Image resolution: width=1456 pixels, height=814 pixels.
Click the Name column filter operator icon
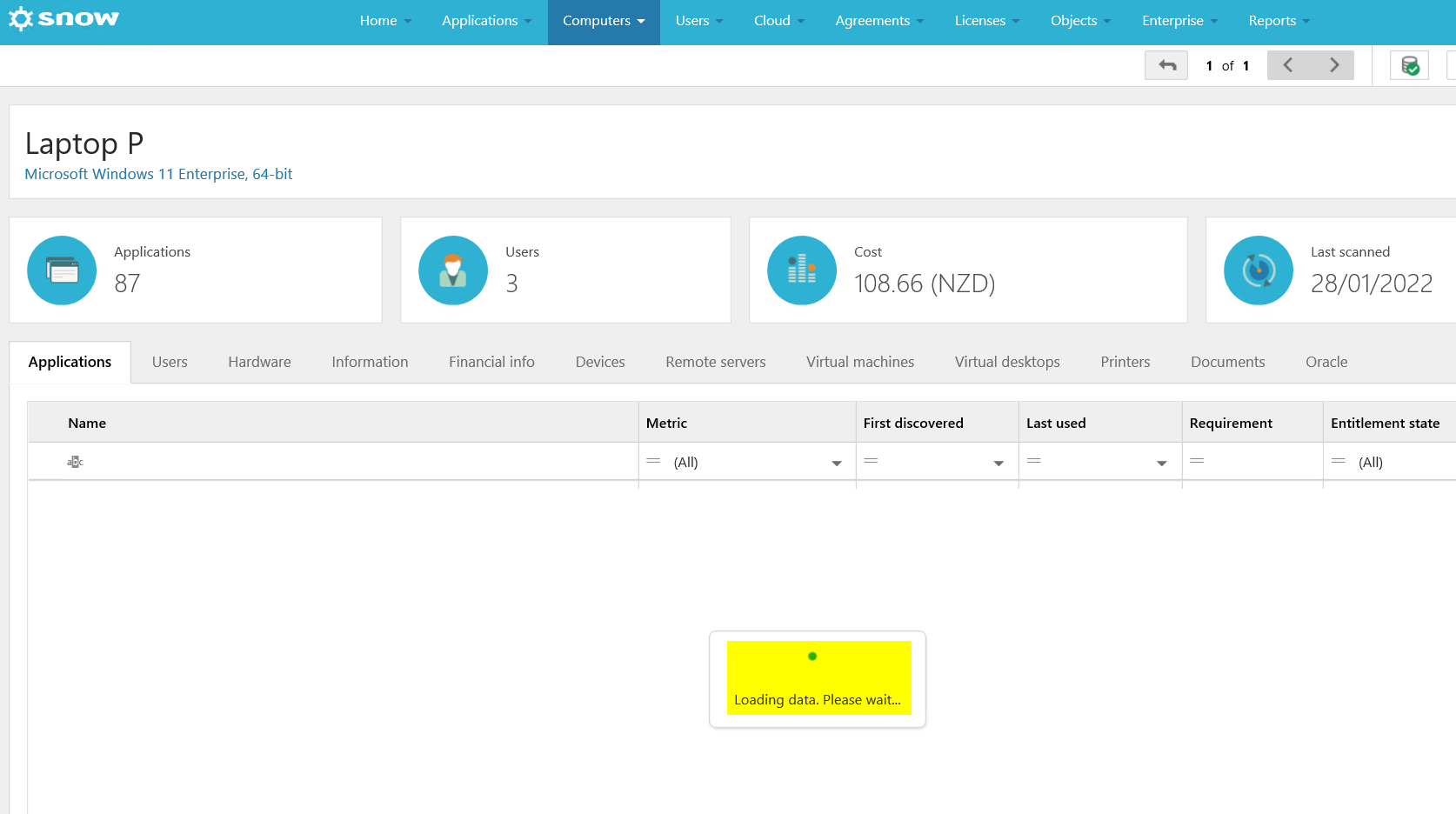[x=75, y=462]
